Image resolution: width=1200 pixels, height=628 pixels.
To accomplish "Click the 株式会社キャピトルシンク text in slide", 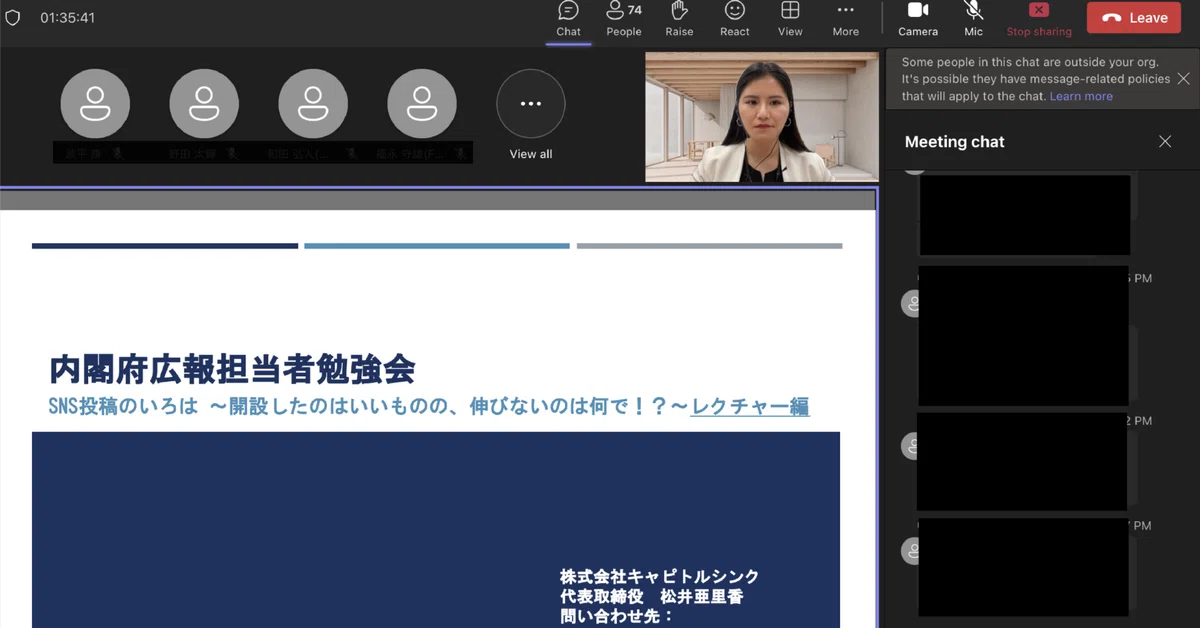I will 659,577.
